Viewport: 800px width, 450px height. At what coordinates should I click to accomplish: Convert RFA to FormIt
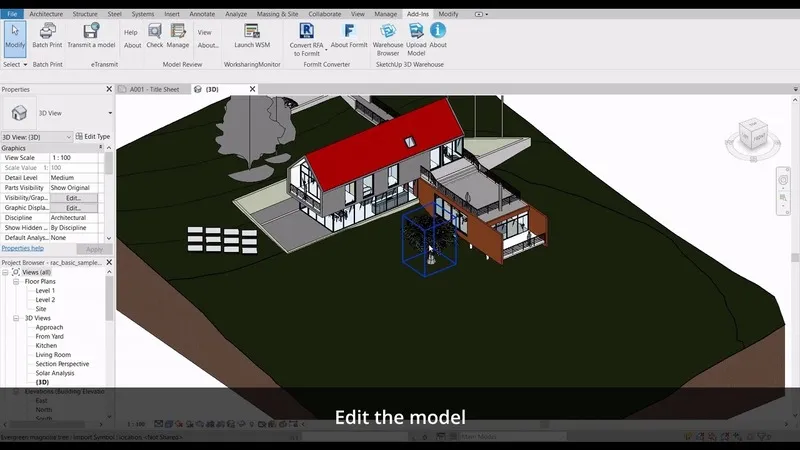(306, 39)
